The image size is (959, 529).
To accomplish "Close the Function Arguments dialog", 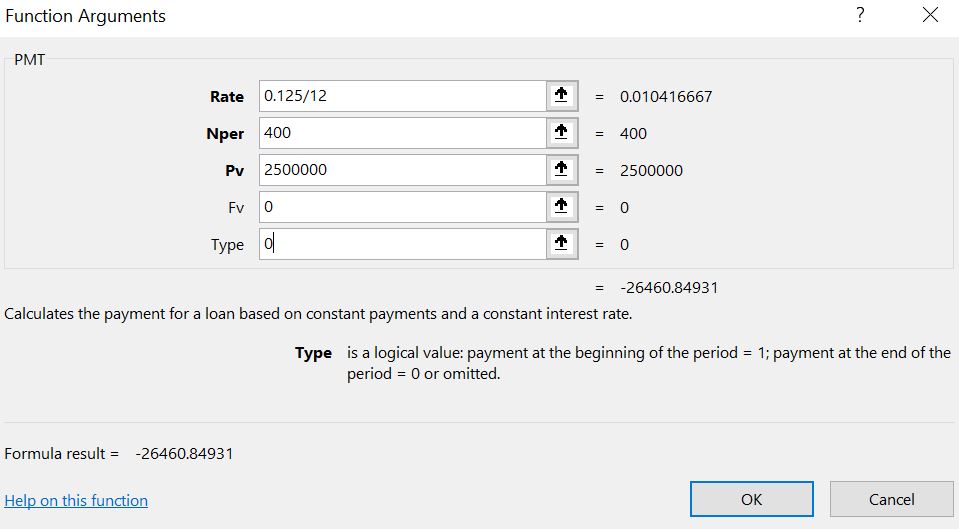I will (x=930, y=15).
